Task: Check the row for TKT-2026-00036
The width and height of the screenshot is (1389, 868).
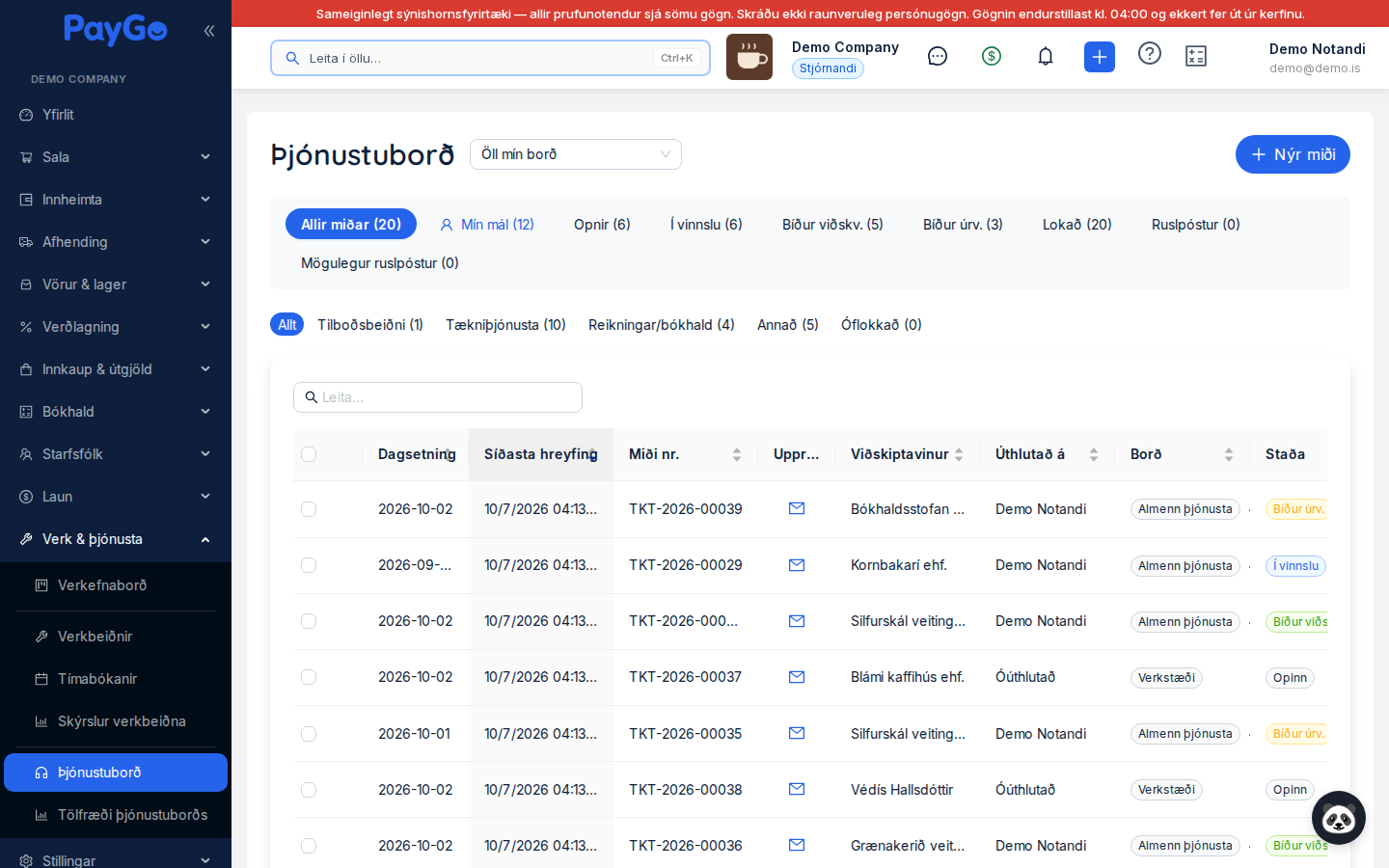Action: click(309, 846)
